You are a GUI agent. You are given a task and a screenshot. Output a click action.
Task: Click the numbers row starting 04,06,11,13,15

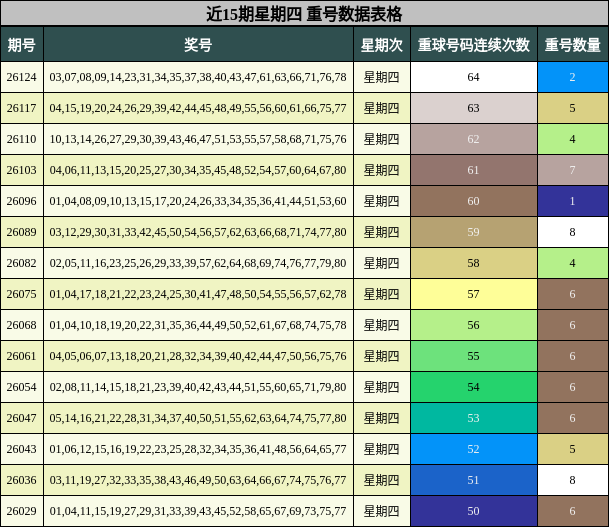tap(198, 170)
